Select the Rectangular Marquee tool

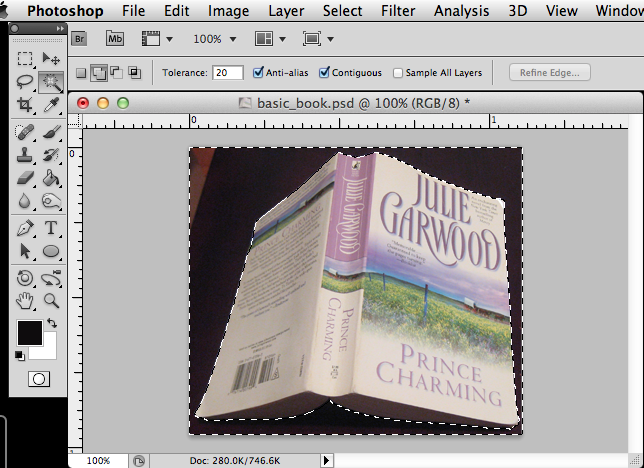tap(25, 59)
